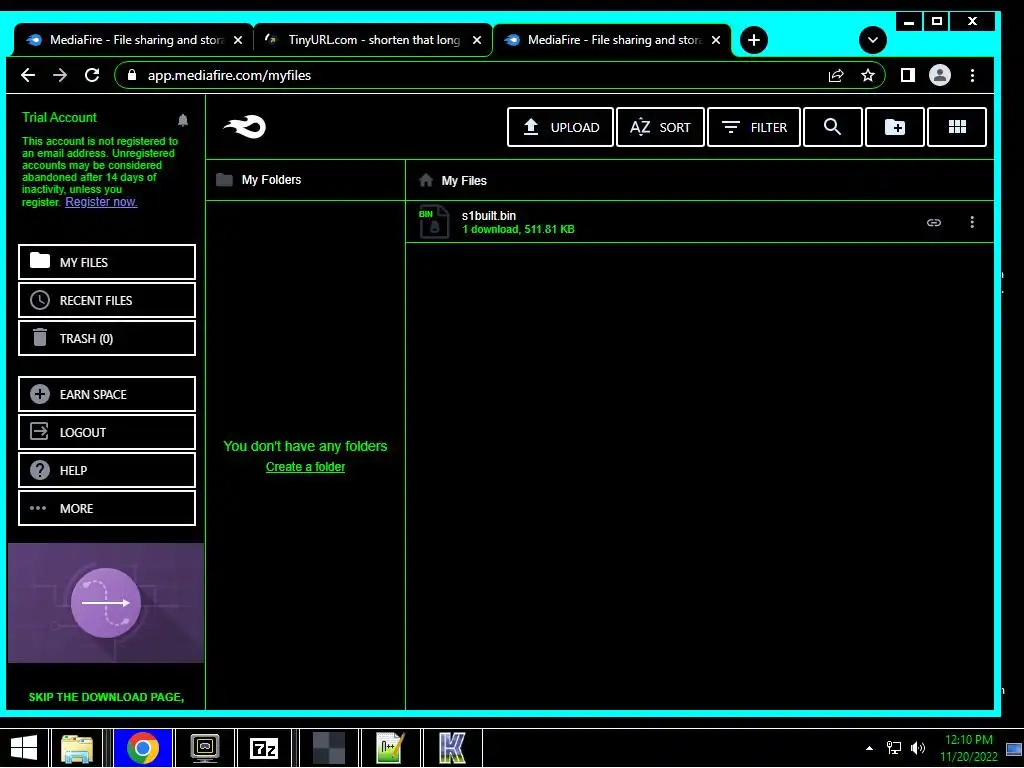
Task: Open 7-Zip from taskbar
Action: click(x=264, y=748)
